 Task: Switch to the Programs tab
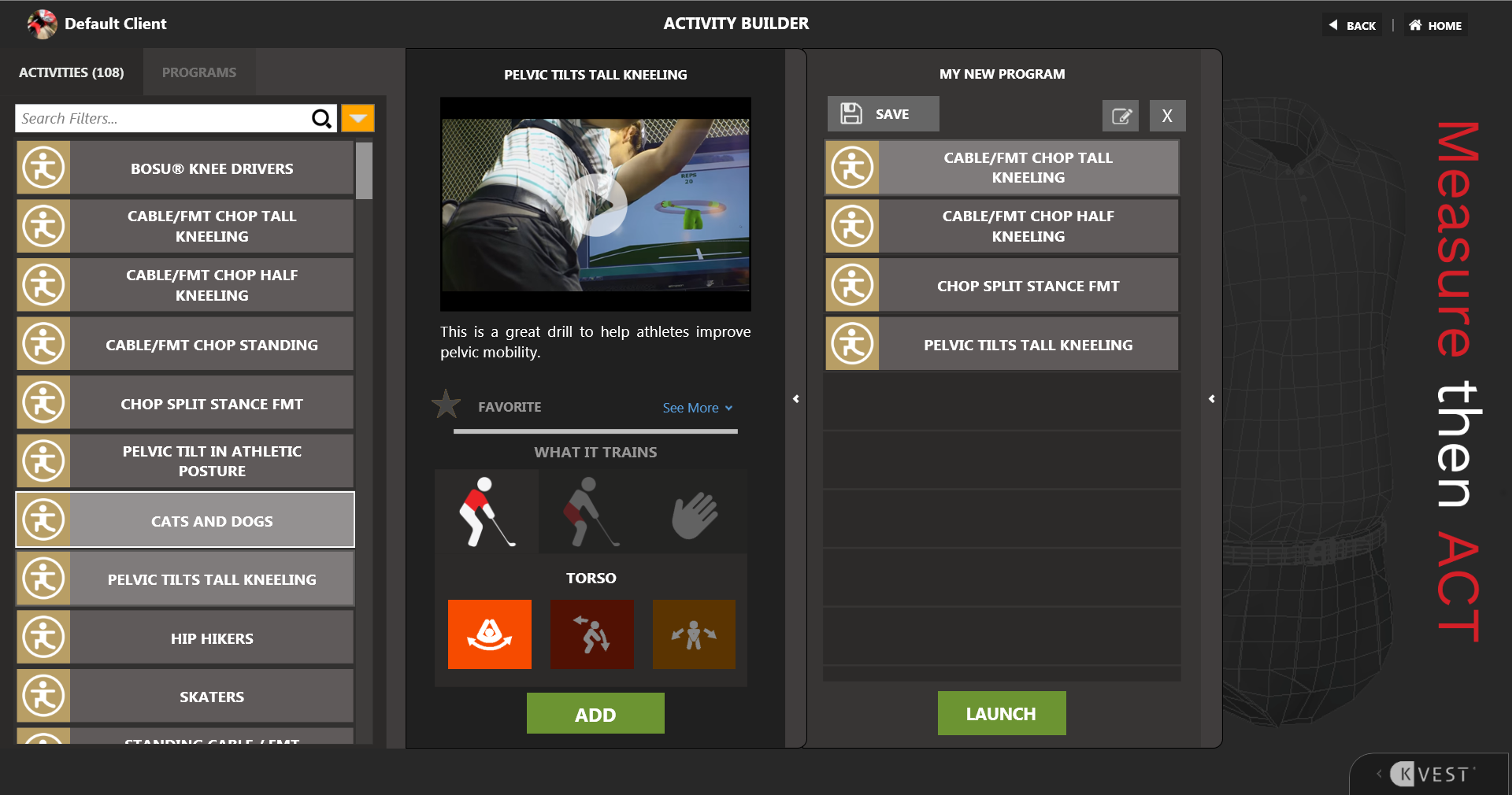[x=198, y=72]
